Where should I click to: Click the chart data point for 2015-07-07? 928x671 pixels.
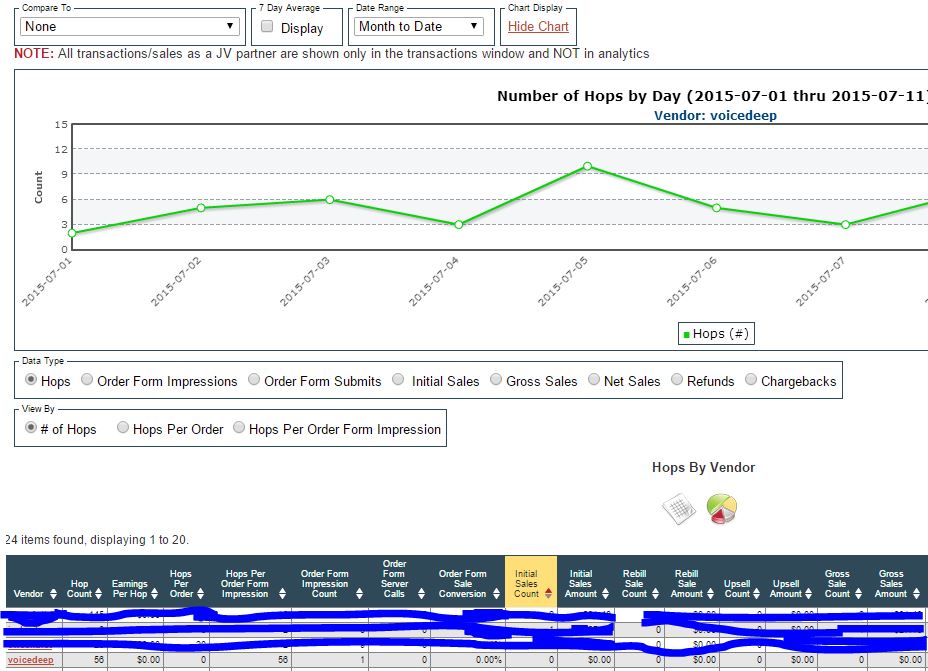click(845, 225)
